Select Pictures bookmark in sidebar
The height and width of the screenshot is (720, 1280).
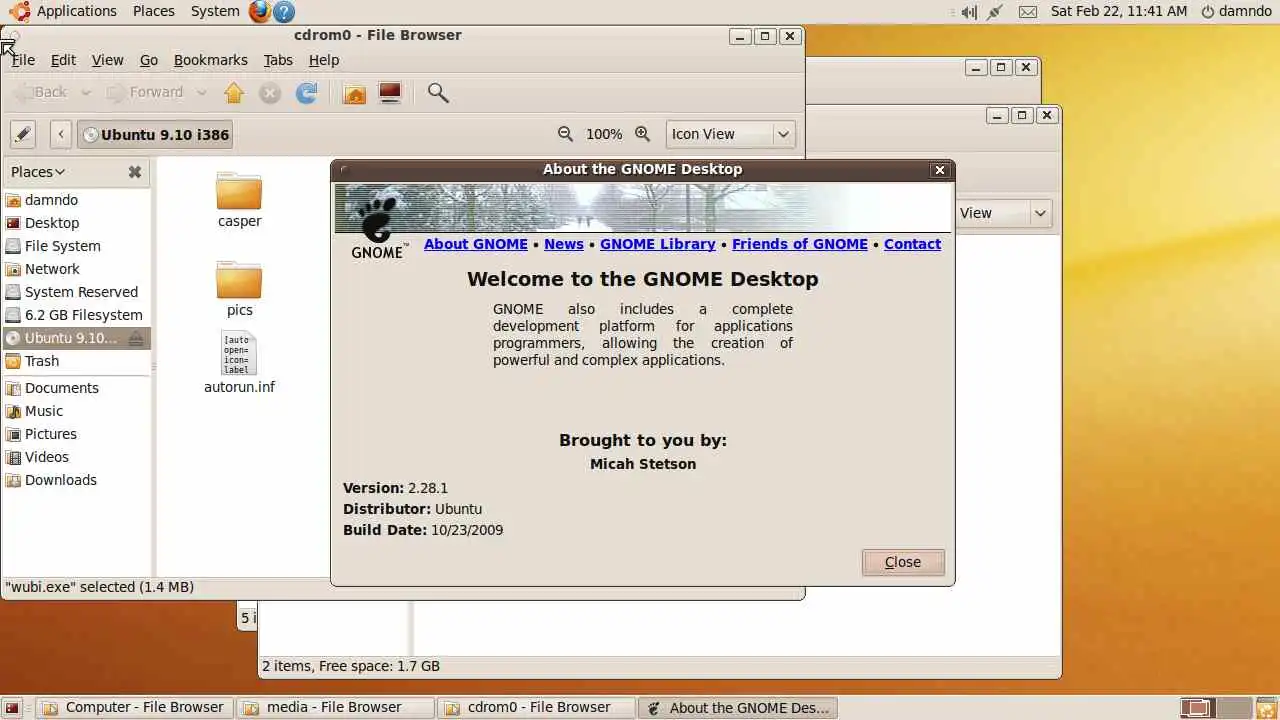point(76,434)
